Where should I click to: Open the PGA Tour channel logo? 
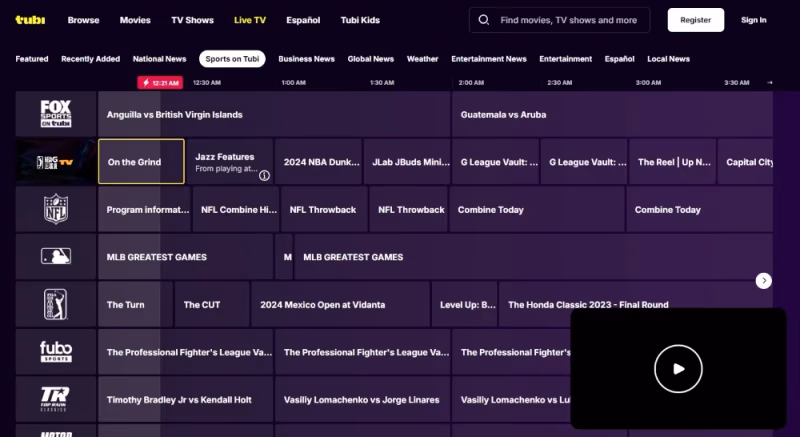point(56,304)
